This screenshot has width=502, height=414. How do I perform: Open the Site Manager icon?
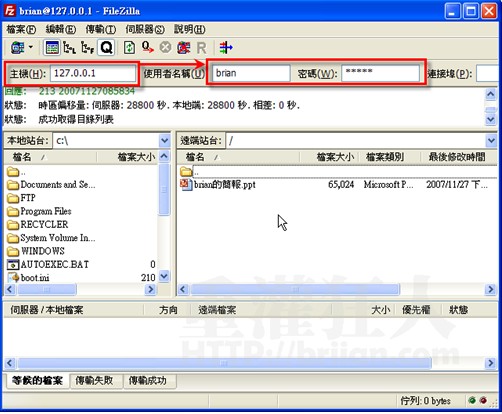tap(17, 48)
